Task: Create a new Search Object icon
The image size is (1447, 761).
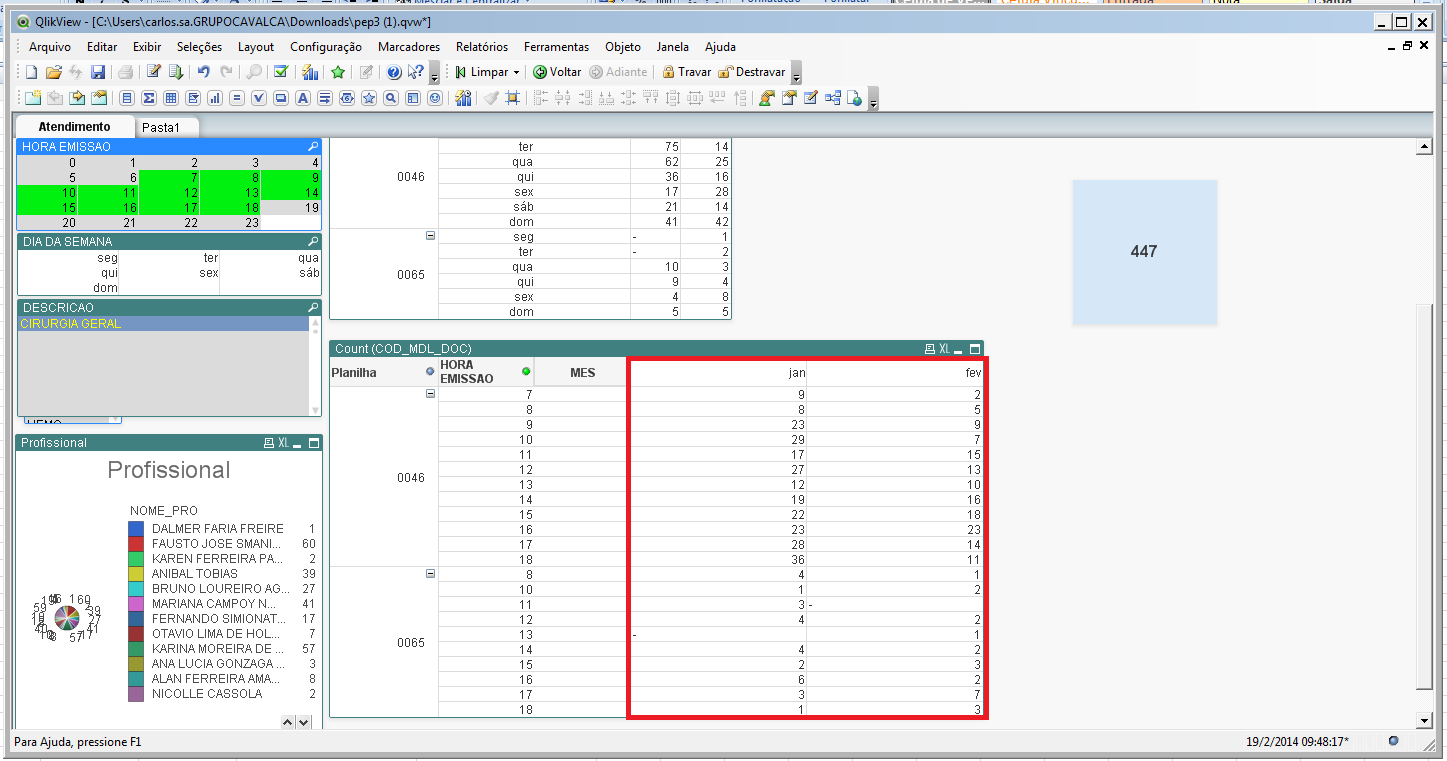Action: click(390, 98)
